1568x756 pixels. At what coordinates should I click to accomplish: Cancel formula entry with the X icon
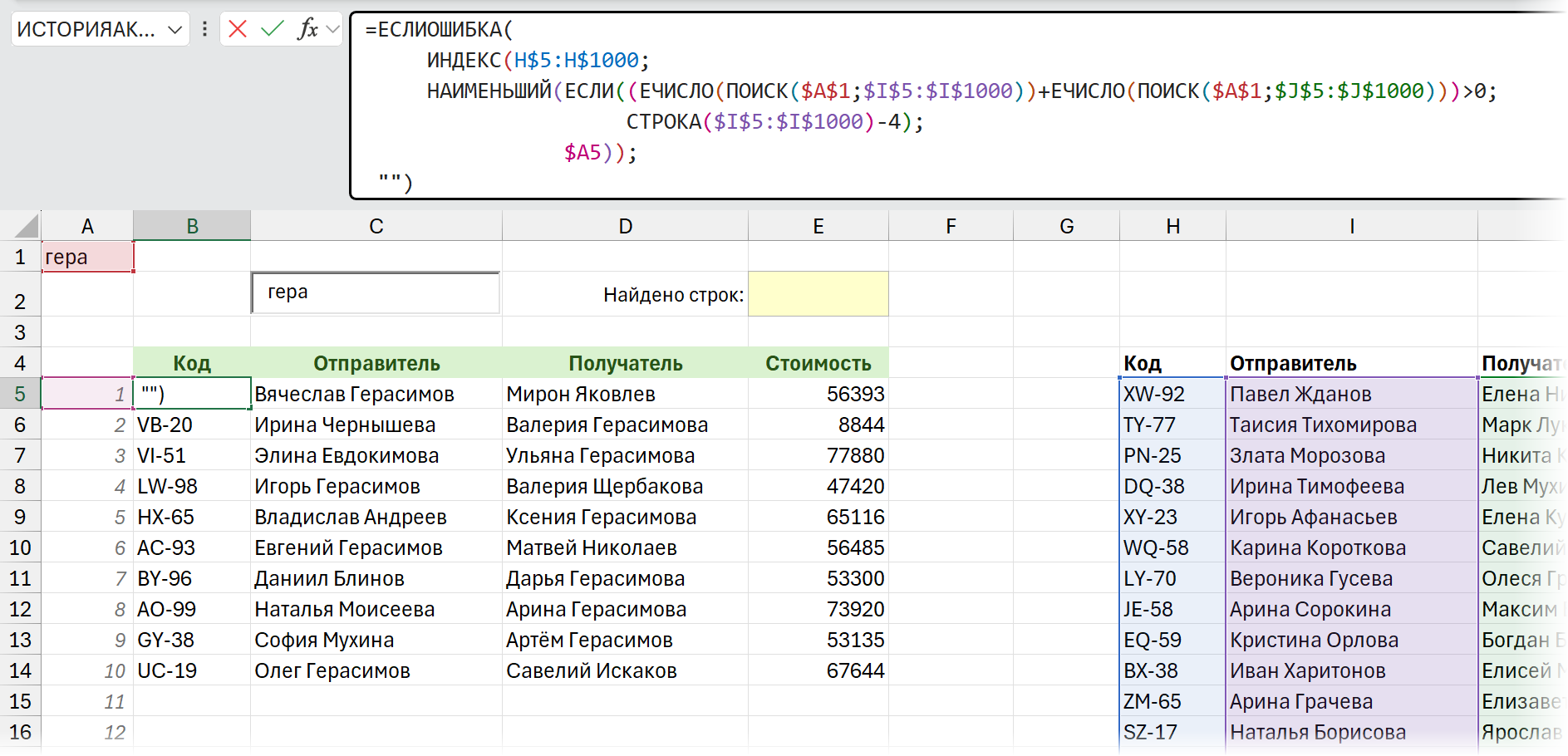pyautogui.click(x=238, y=29)
